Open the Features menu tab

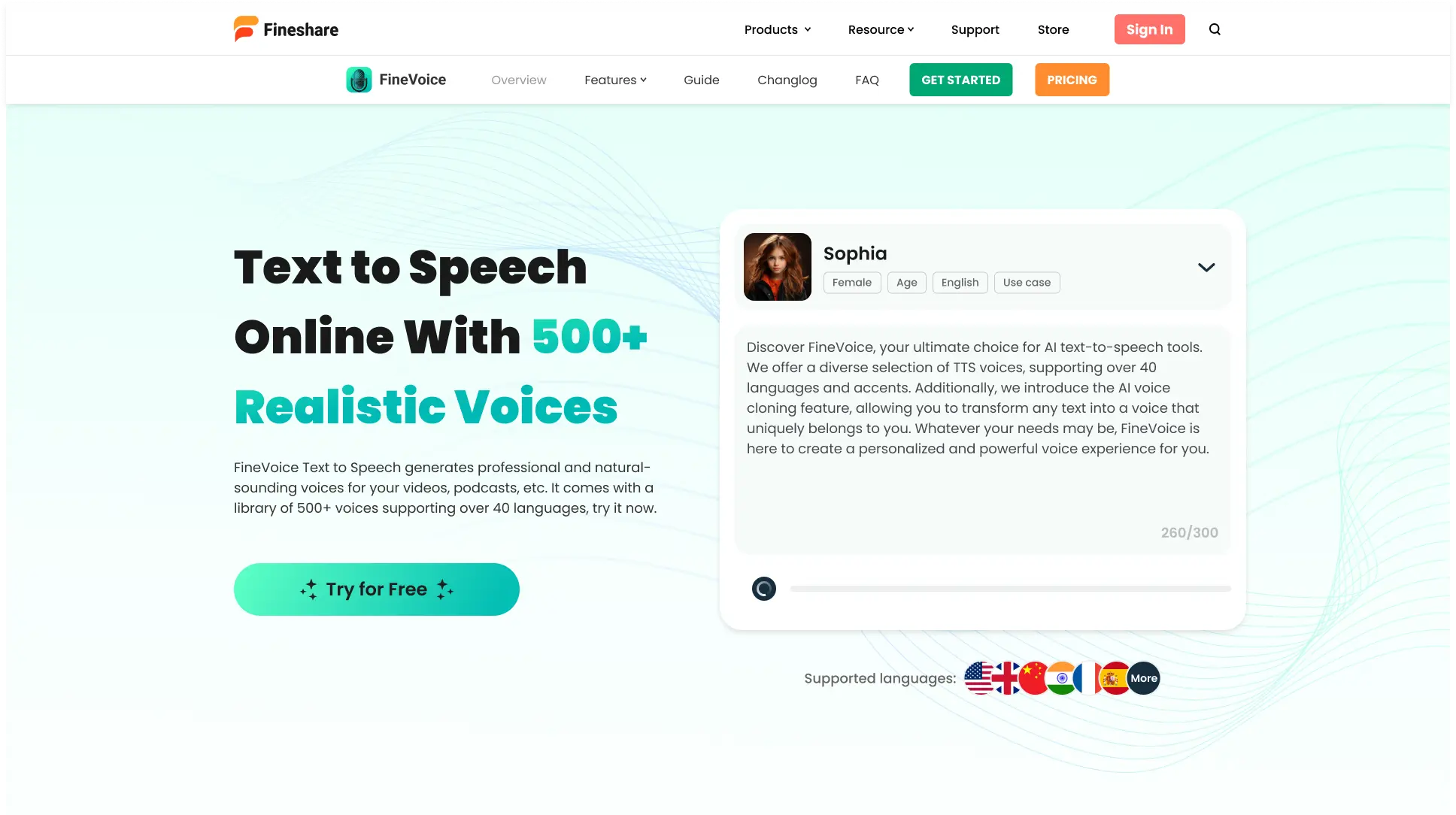tap(615, 79)
